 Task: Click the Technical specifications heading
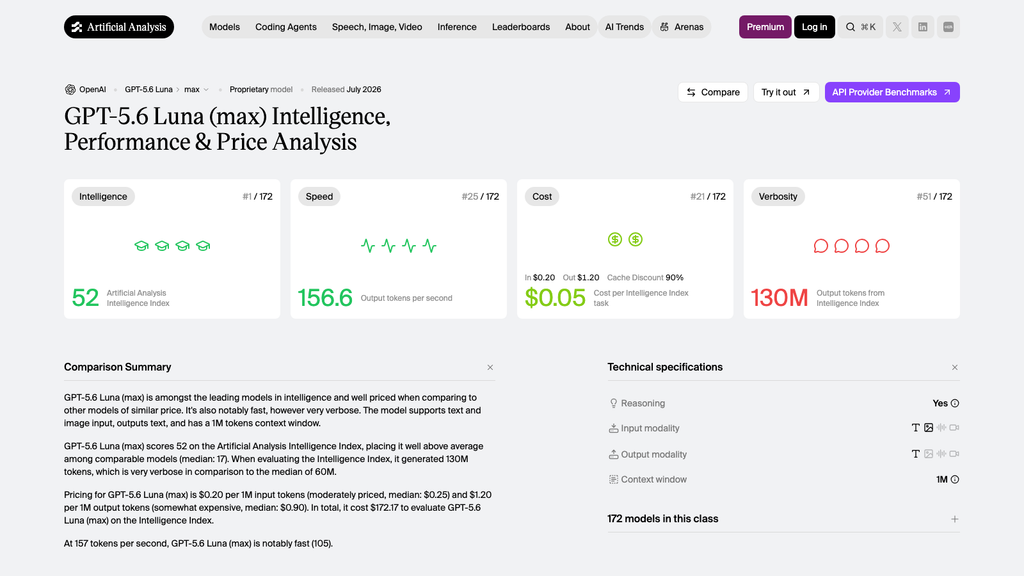(x=665, y=367)
